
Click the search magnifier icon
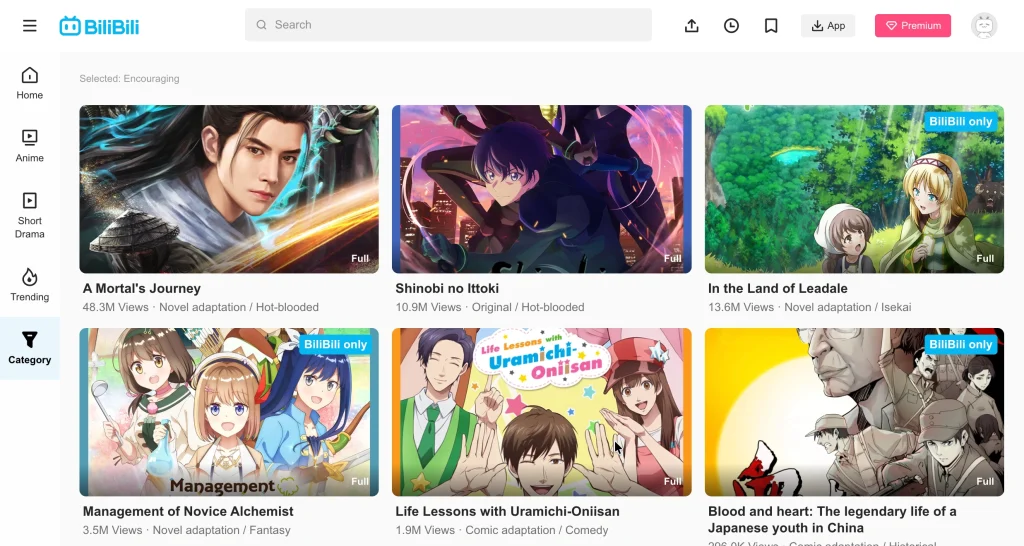(x=261, y=25)
